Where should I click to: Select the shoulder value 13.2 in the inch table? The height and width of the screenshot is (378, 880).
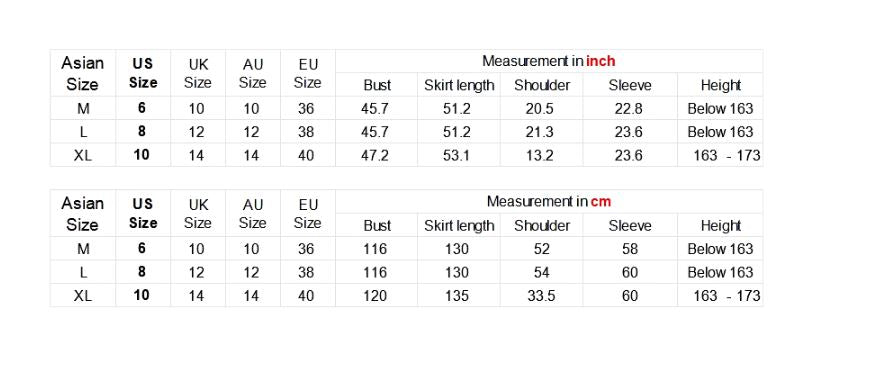tap(540, 155)
